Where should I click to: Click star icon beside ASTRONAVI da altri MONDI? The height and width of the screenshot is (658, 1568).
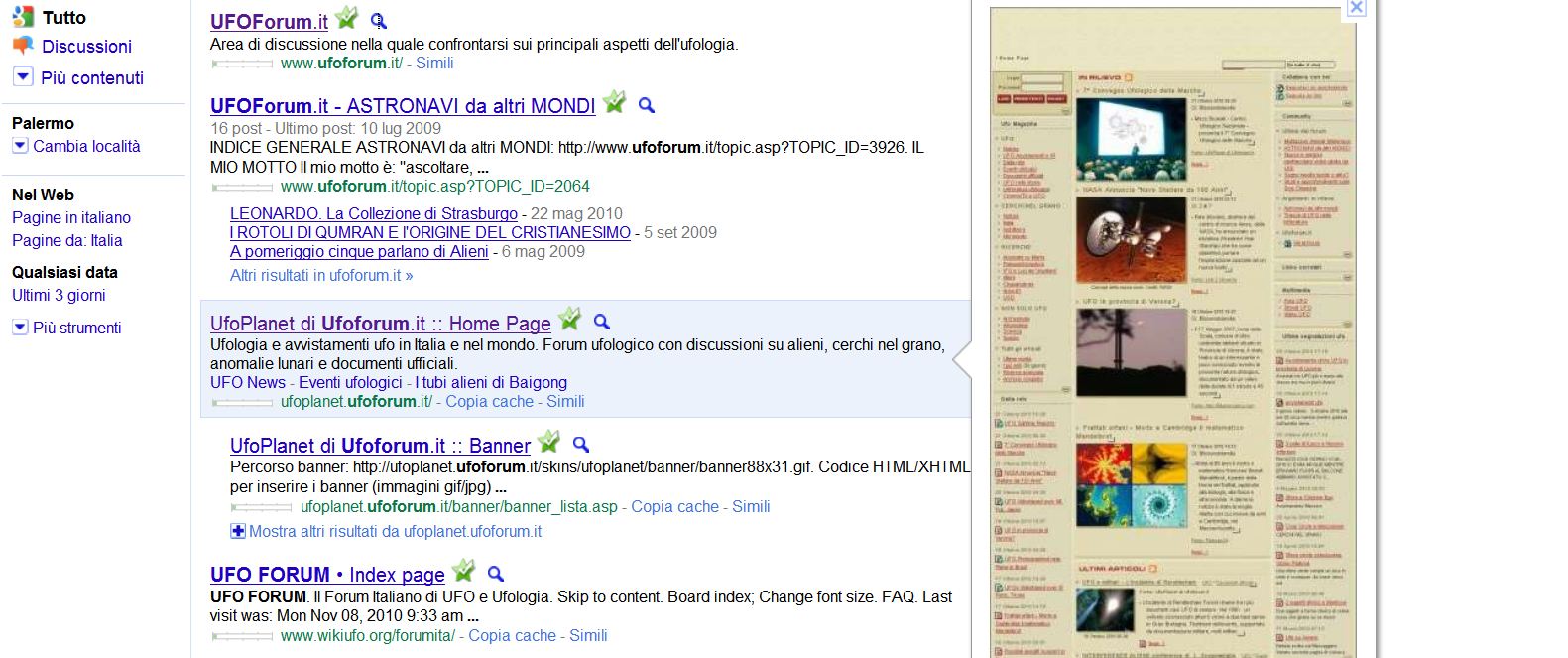click(615, 101)
